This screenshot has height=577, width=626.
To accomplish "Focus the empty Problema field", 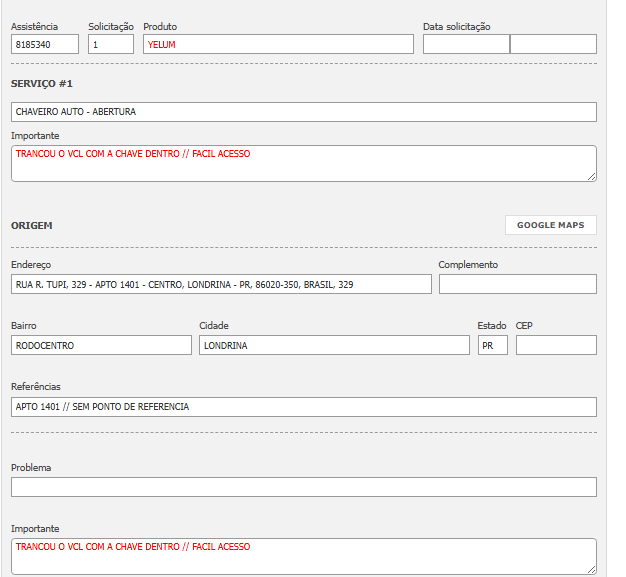I will point(304,487).
